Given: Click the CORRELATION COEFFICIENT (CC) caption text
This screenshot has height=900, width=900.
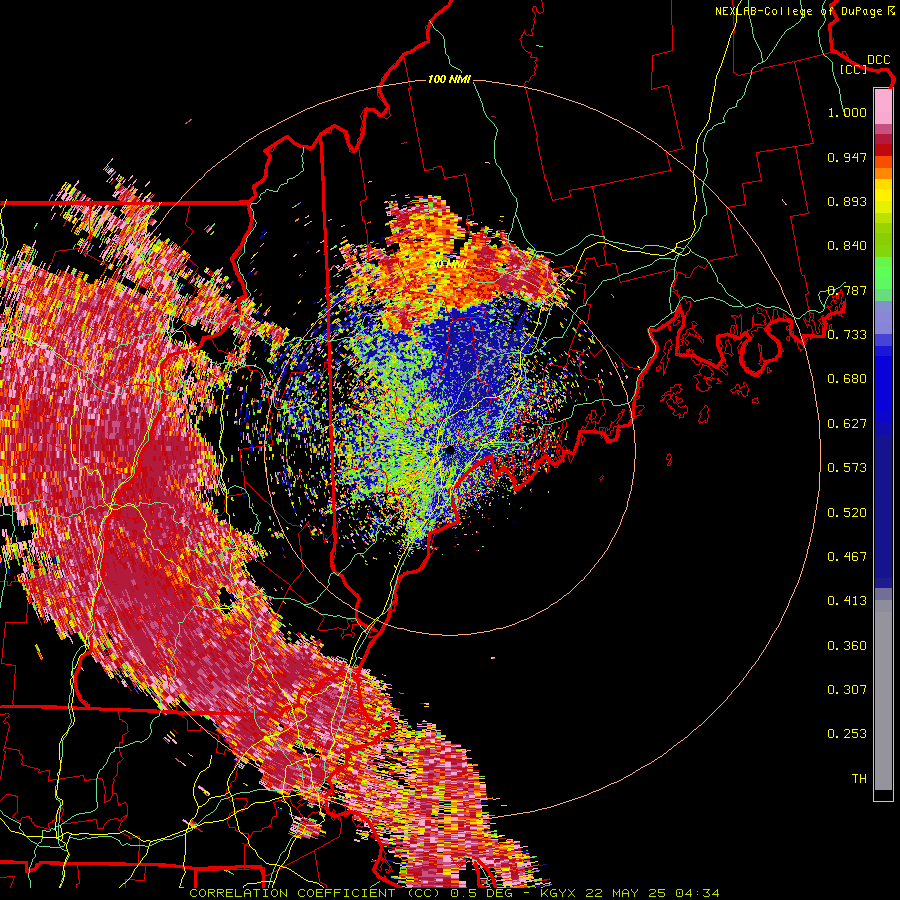Looking at the screenshot, I should 315,893.
